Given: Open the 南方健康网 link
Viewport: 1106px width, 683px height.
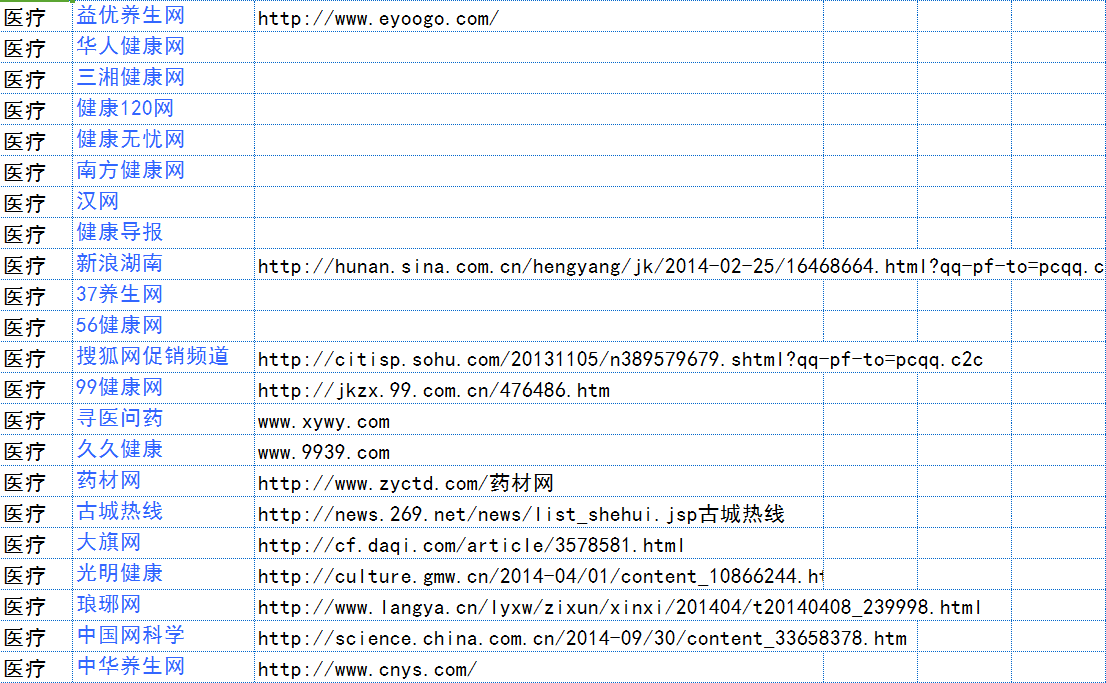Looking at the screenshot, I should point(130,170).
